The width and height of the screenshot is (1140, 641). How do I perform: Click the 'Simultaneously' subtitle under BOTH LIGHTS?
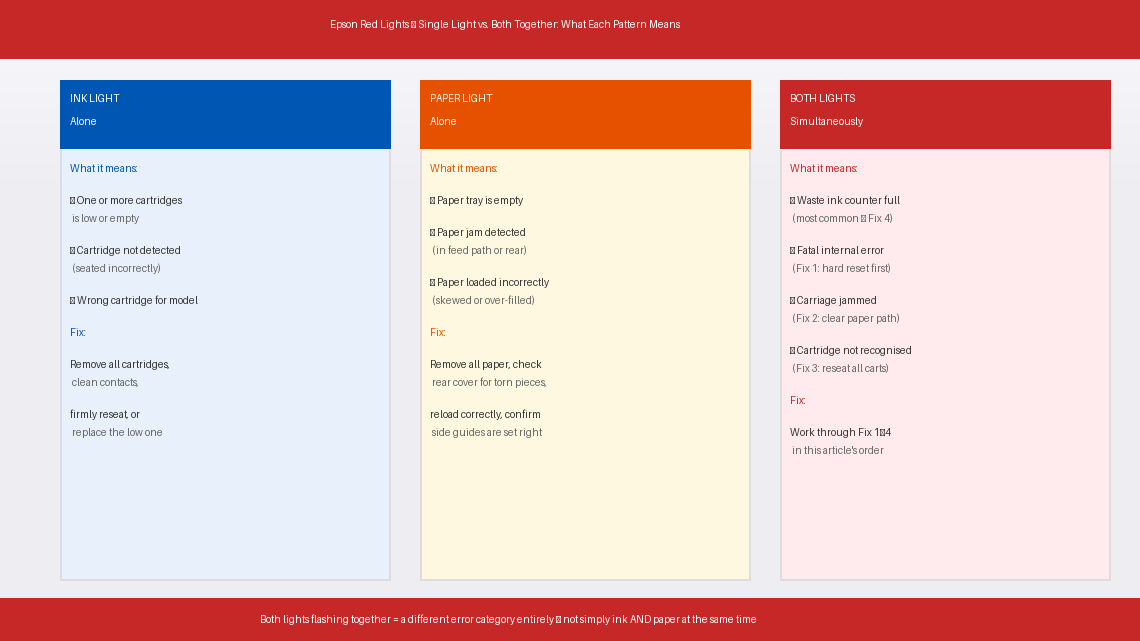[x=826, y=122]
